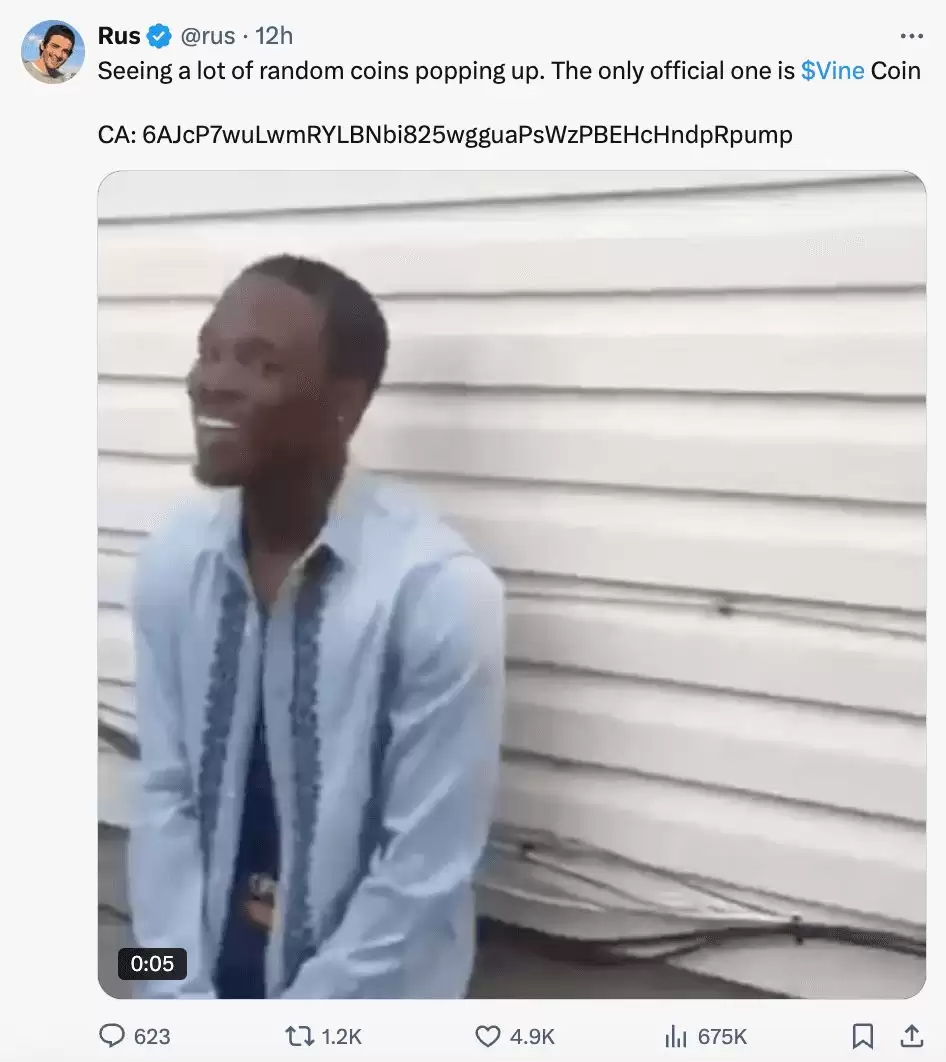Click the contract address text line
Screen dimensions: 946x1062
point(445,134)
